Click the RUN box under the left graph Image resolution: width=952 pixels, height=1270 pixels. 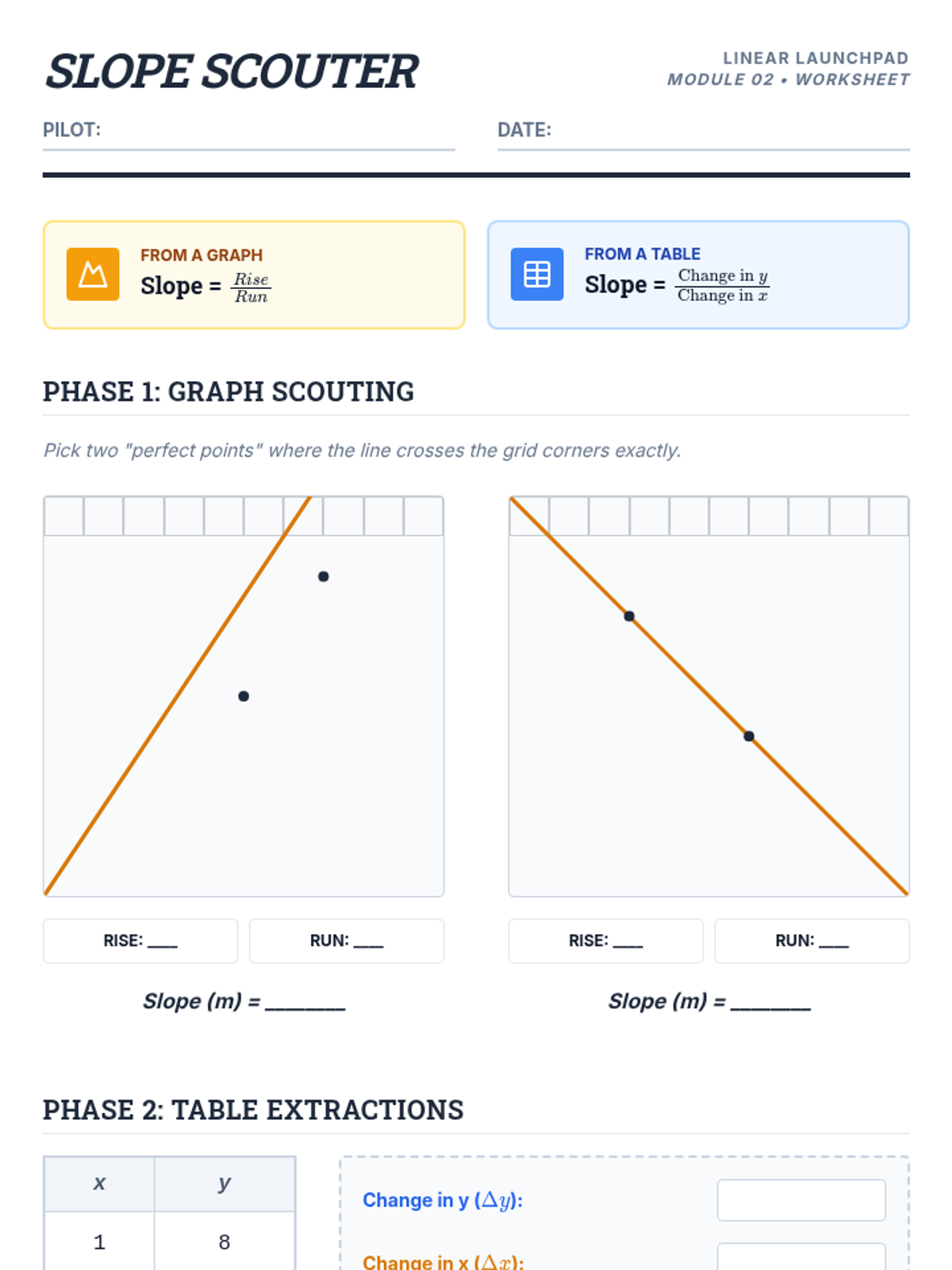point(347,941)
